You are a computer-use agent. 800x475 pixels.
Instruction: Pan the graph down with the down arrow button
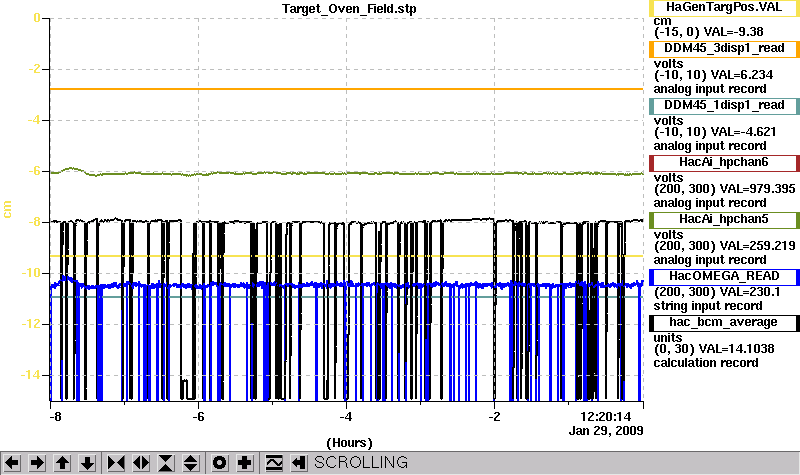(x=87, y=463)
